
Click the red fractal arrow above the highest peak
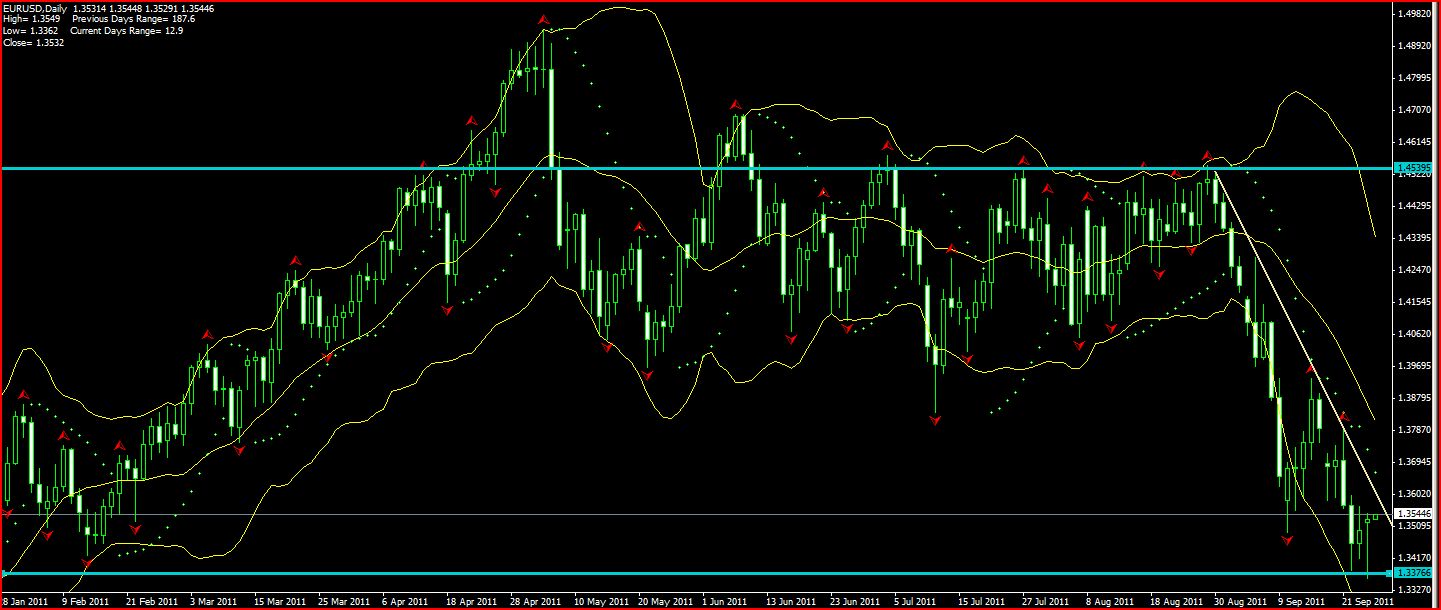pos(543,19)
